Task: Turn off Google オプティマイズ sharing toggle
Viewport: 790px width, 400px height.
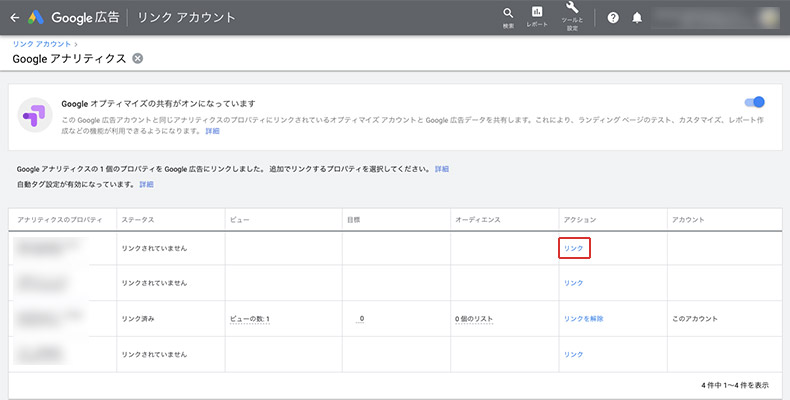Action: (755, 102)
